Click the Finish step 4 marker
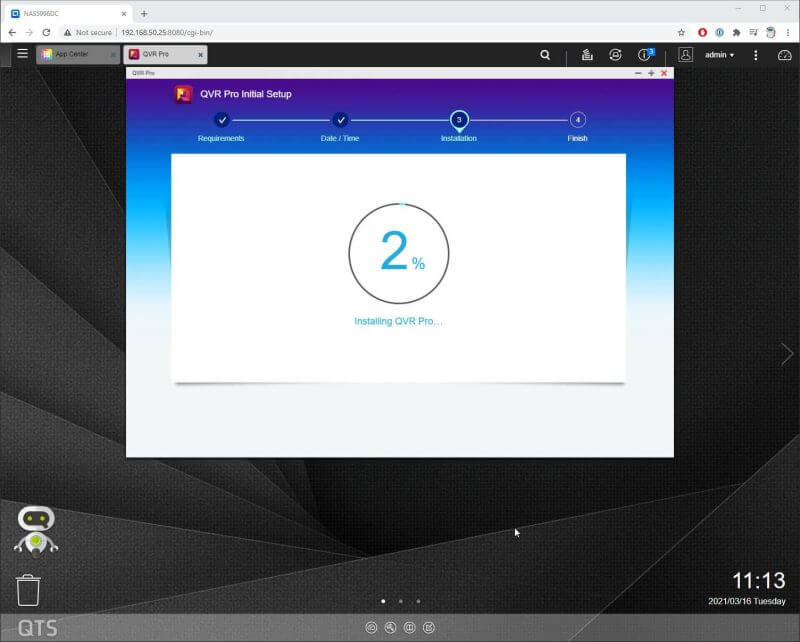 pyautogui.click(x=578, y=120)
